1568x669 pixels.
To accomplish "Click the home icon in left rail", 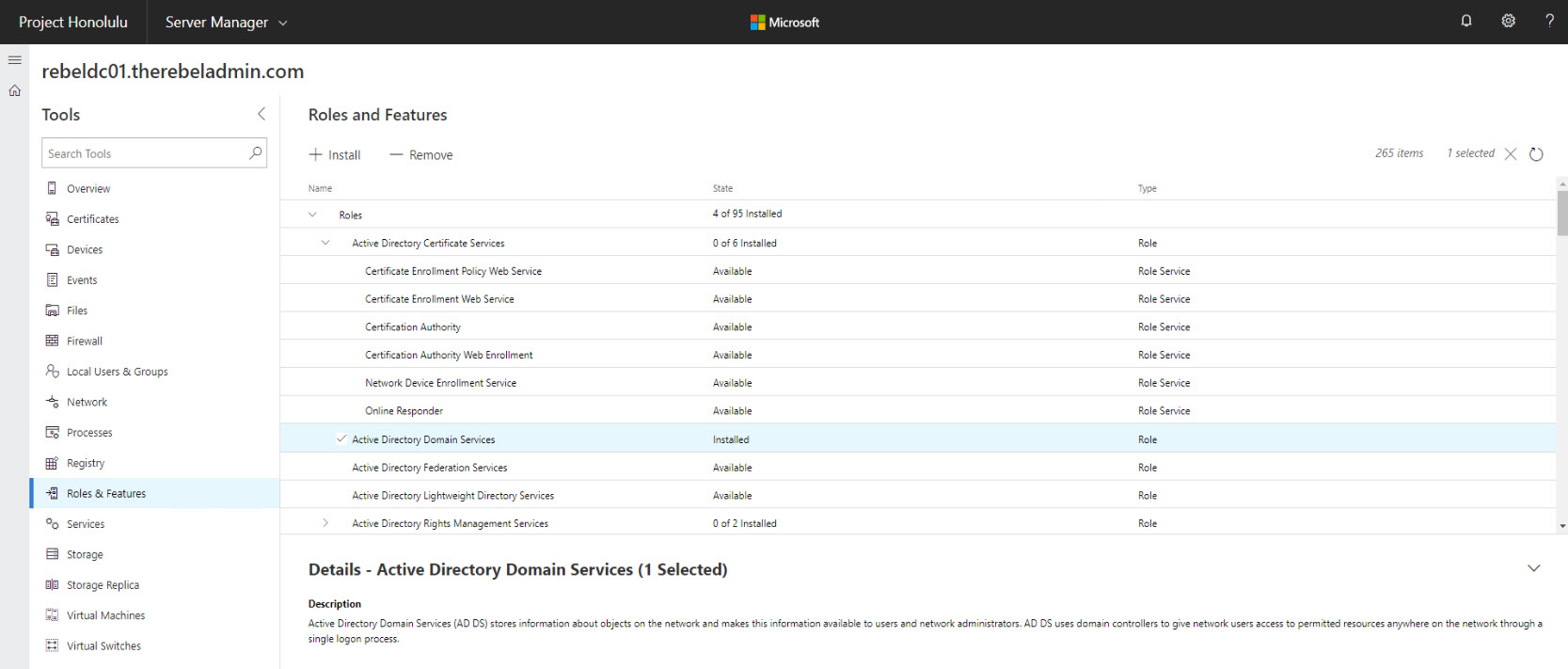I will pyautogui.click(x=15, y=90).
